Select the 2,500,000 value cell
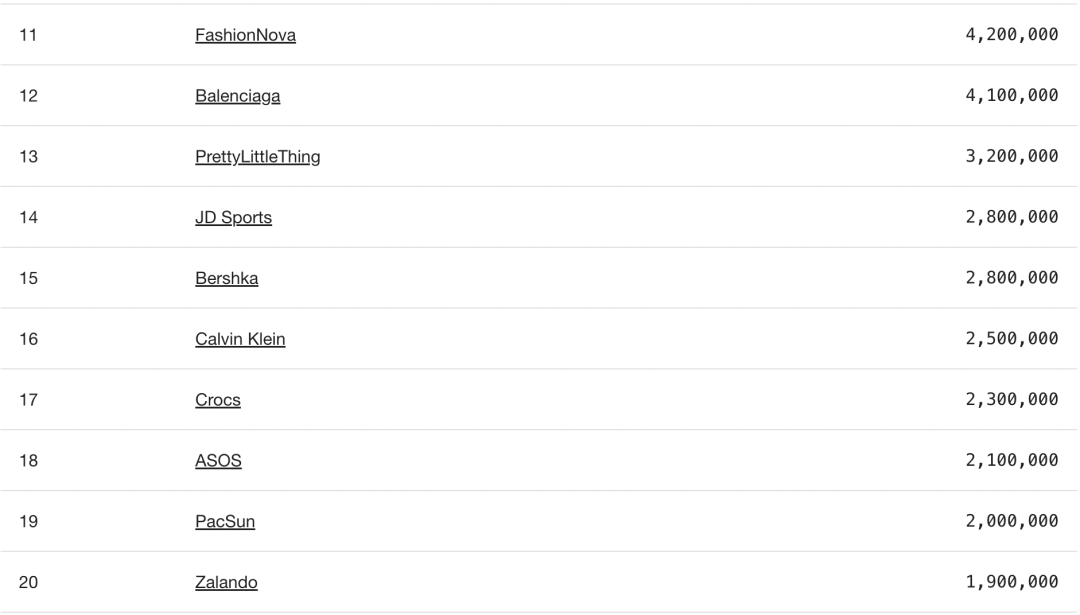This screenshot has width=1080, height=615. [x=1012, y=339]
